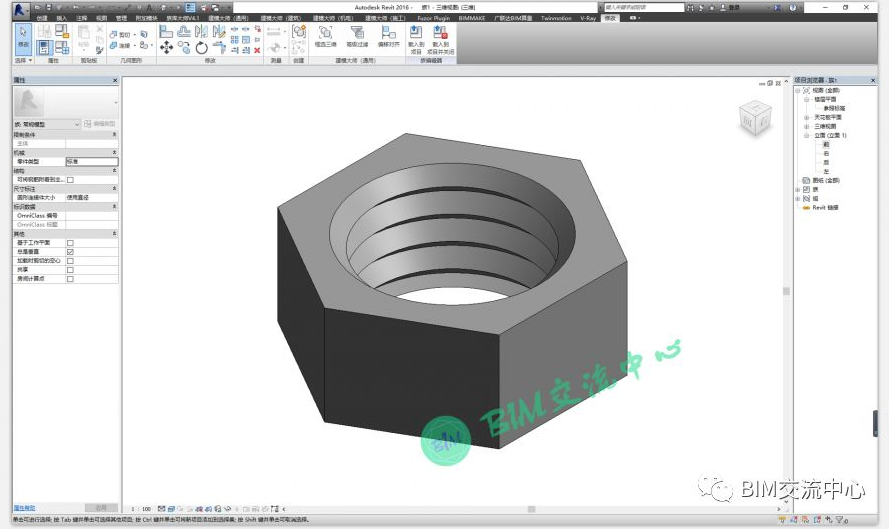The width and height of the screenshot is (889, 529).
Task: Expand the 三维视图 tree node
Action: click(806, 126)
